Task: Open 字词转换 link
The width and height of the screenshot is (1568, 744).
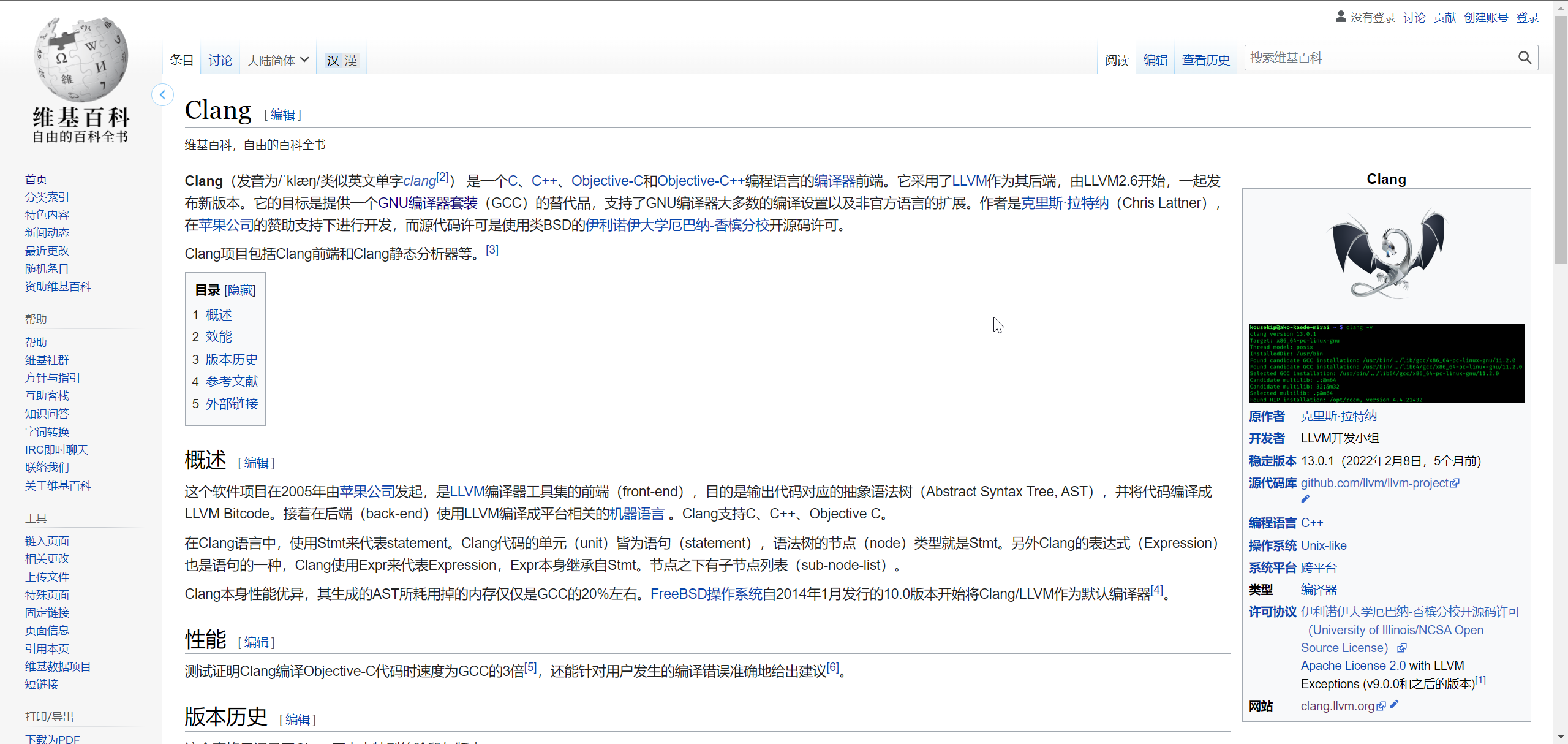Action: [47, 431]
